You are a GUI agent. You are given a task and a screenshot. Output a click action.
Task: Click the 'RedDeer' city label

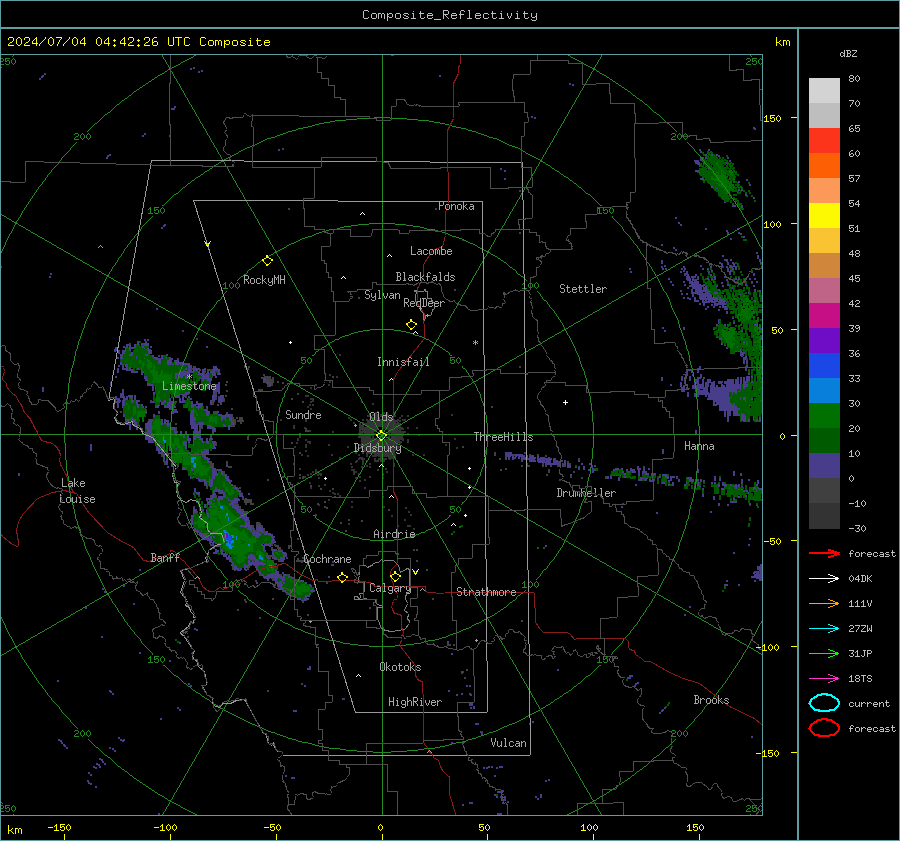pyautogui.click(x=424, y=303)
